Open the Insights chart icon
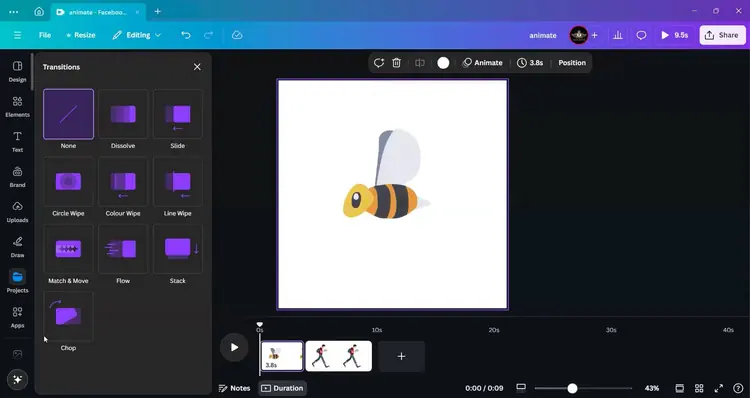This screenshot has height=398, width=750. (x=618, y=35)
